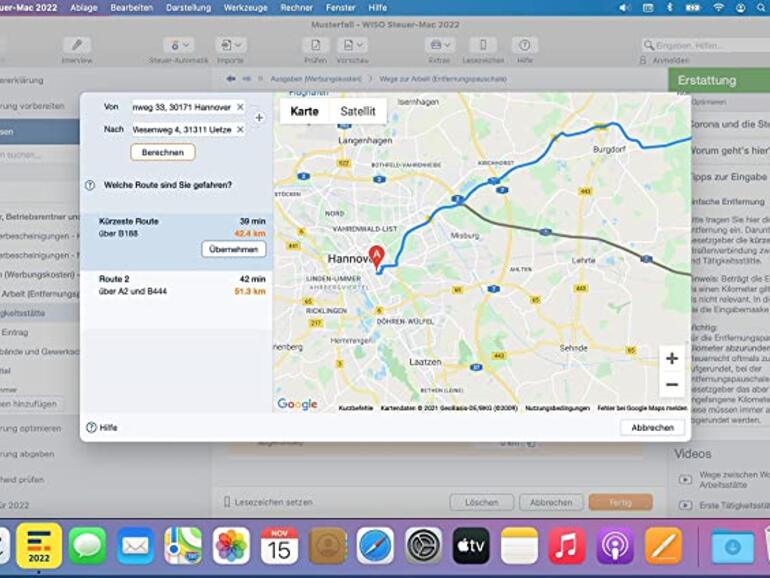This screenshot has height=578, width=770.
Task: Open the Extras dropdown
Action: pyautogui.click(x=440, y=46)
